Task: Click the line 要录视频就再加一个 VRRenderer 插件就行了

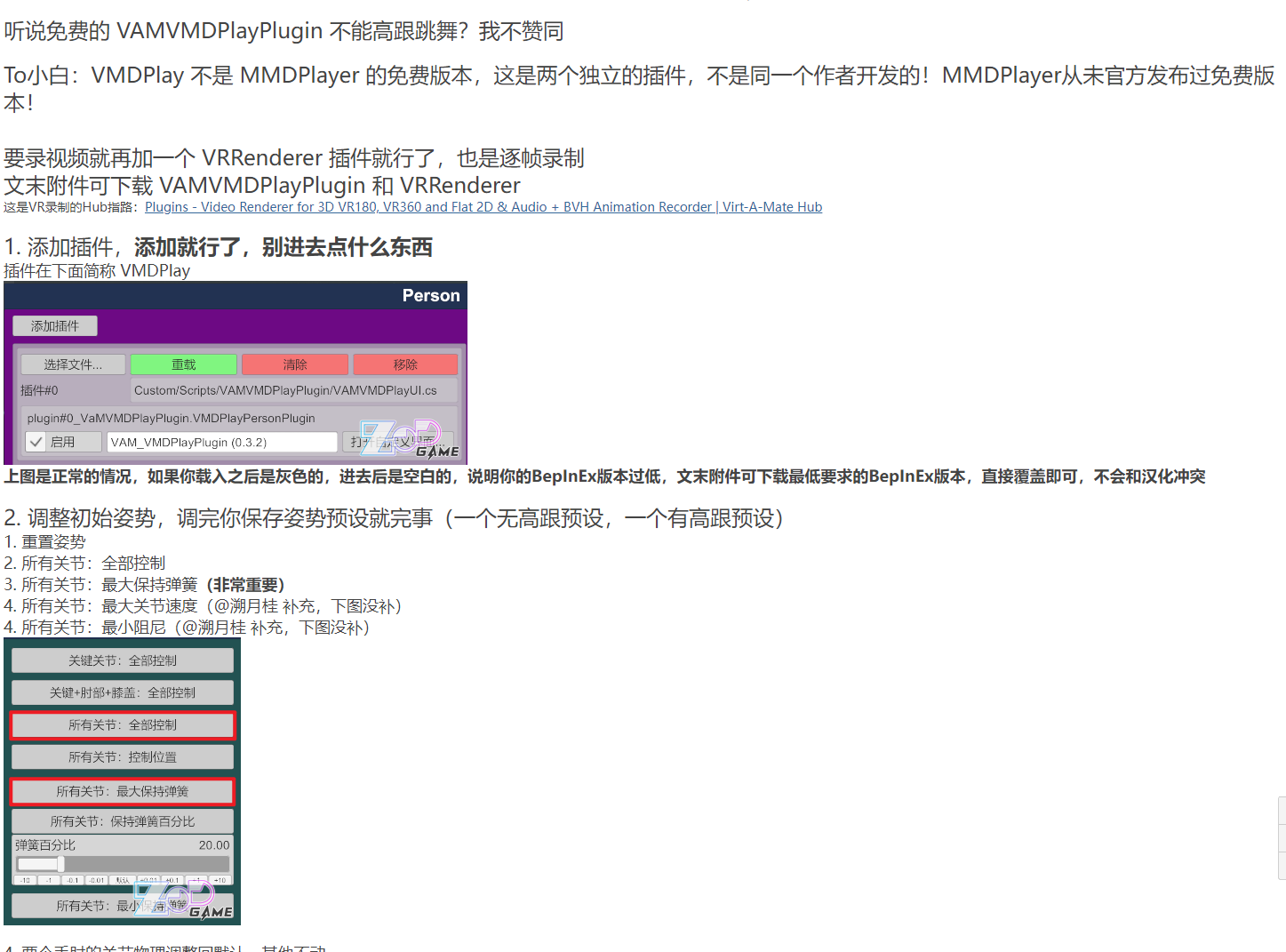Action: tap(294, 158)
